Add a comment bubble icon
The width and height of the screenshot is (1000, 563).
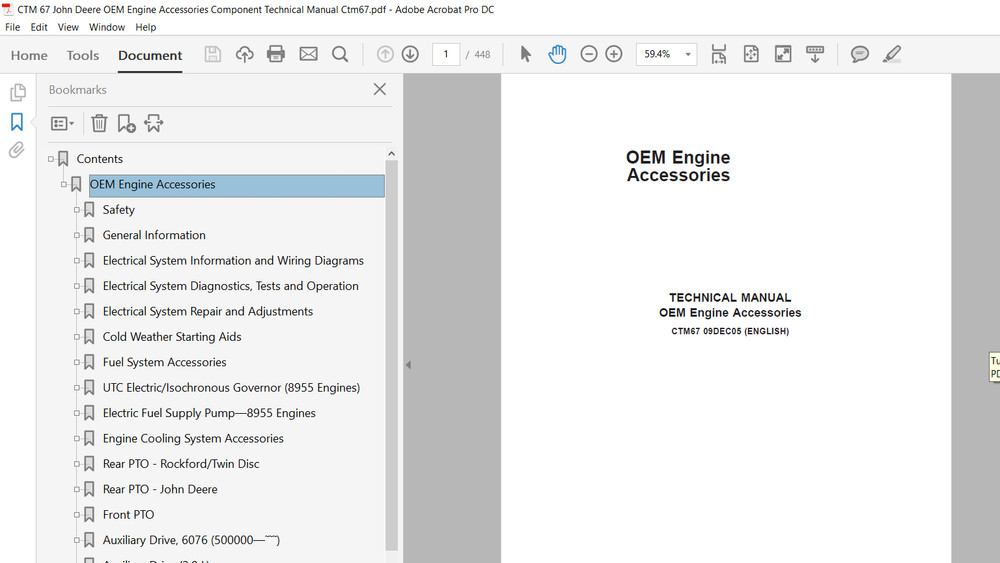pos(859,54)
